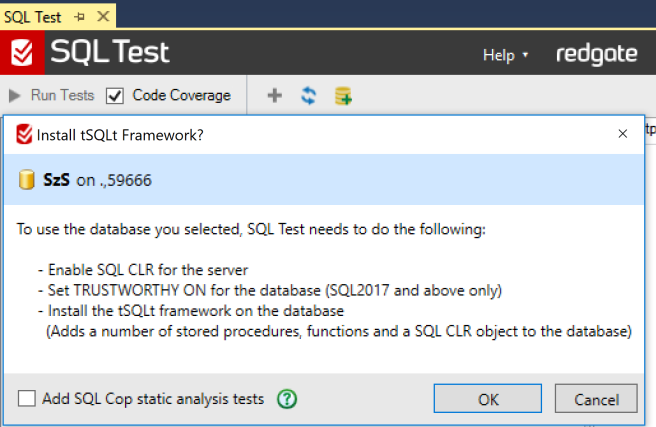This screenshot has width=656, height=427.
Task: Pin the SQL Test tab
Action: [x=80, y=18]
